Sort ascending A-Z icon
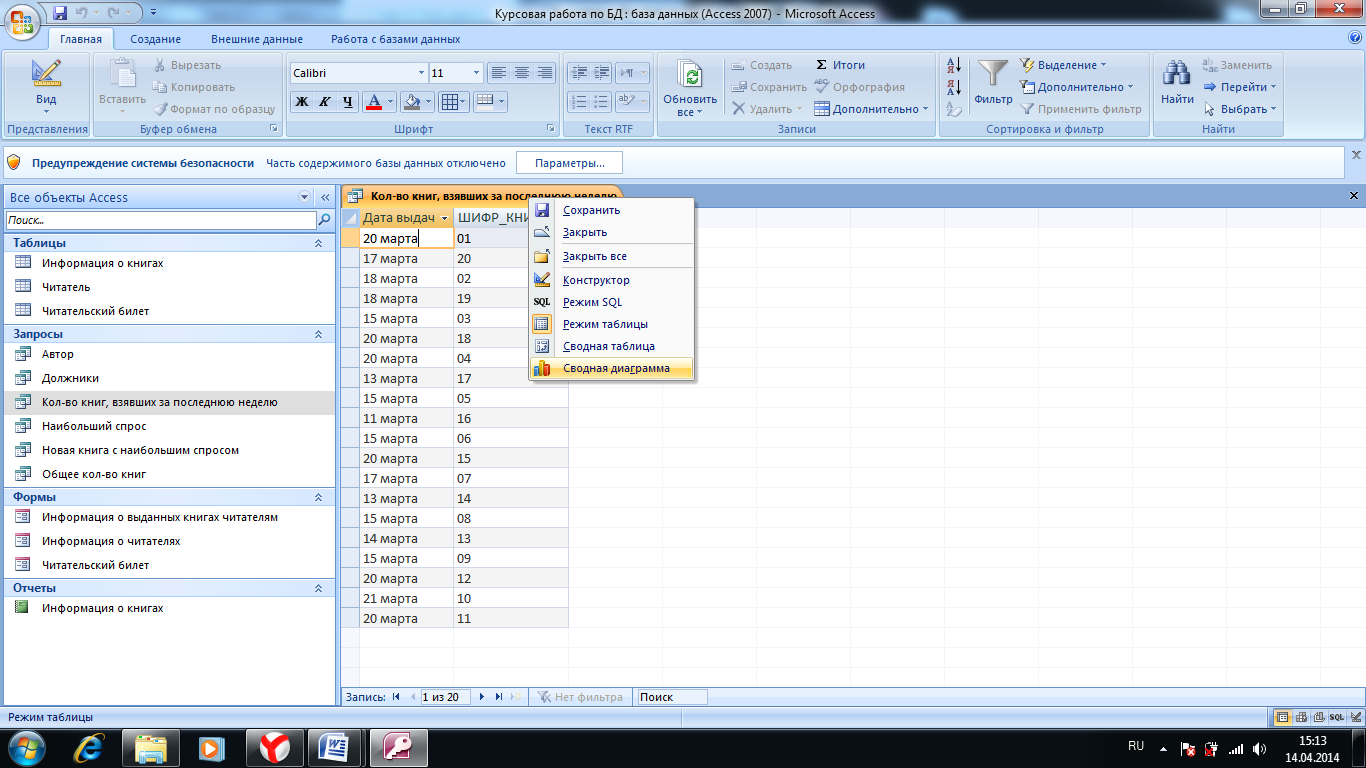 [x=953, y=65]
